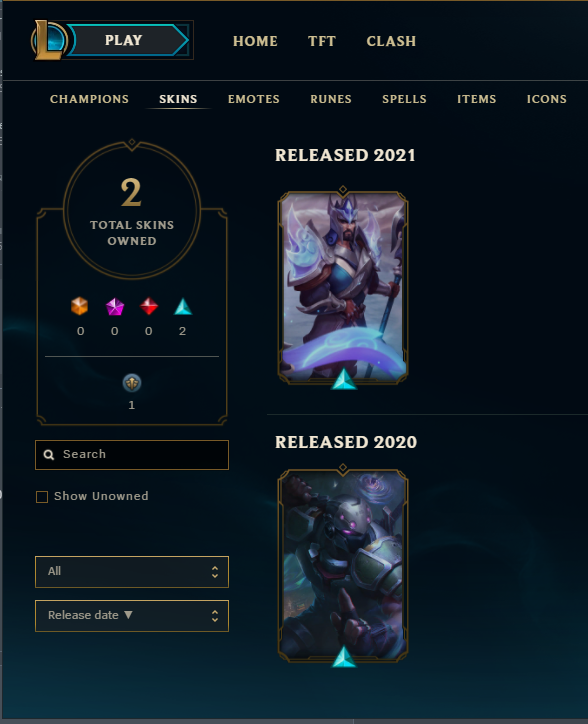Click the magnifier icon in Search box

pos(49,455)
